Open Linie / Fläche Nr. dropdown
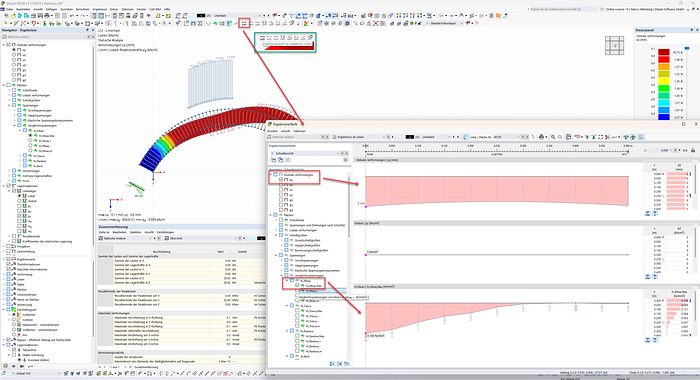 click(518, 137)
